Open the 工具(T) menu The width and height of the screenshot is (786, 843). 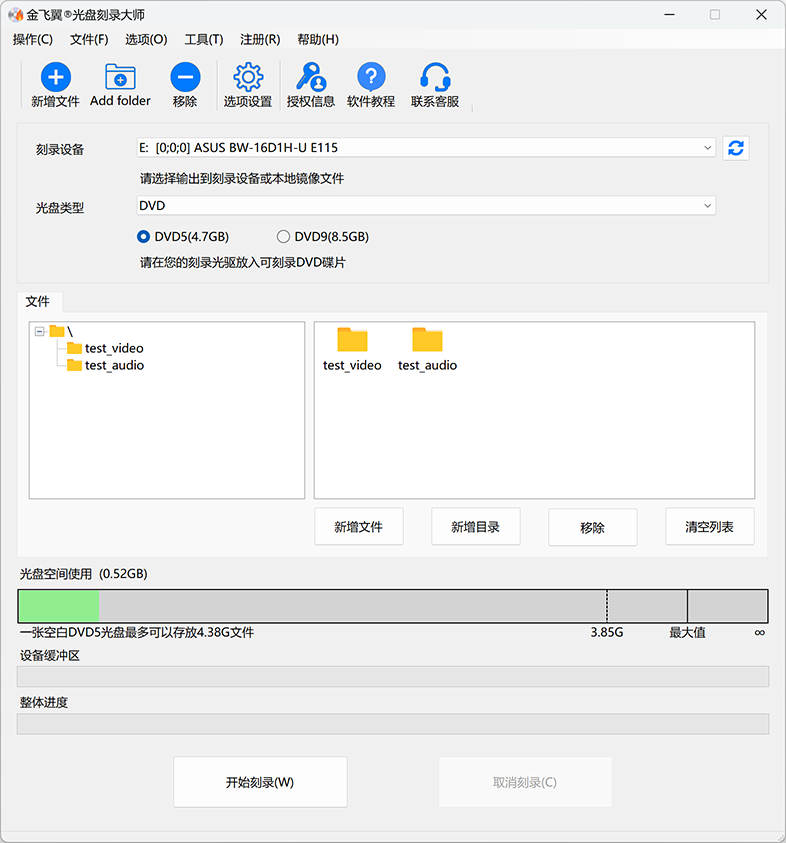coord(203,39)
